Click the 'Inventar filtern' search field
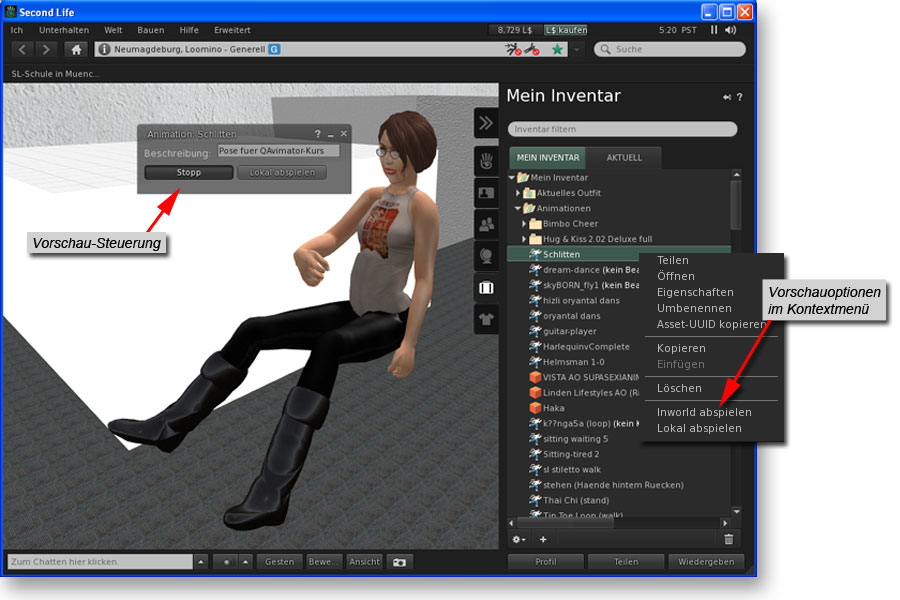Image resolution: width=900 pixels, height=600 pixels. [622, 129]
